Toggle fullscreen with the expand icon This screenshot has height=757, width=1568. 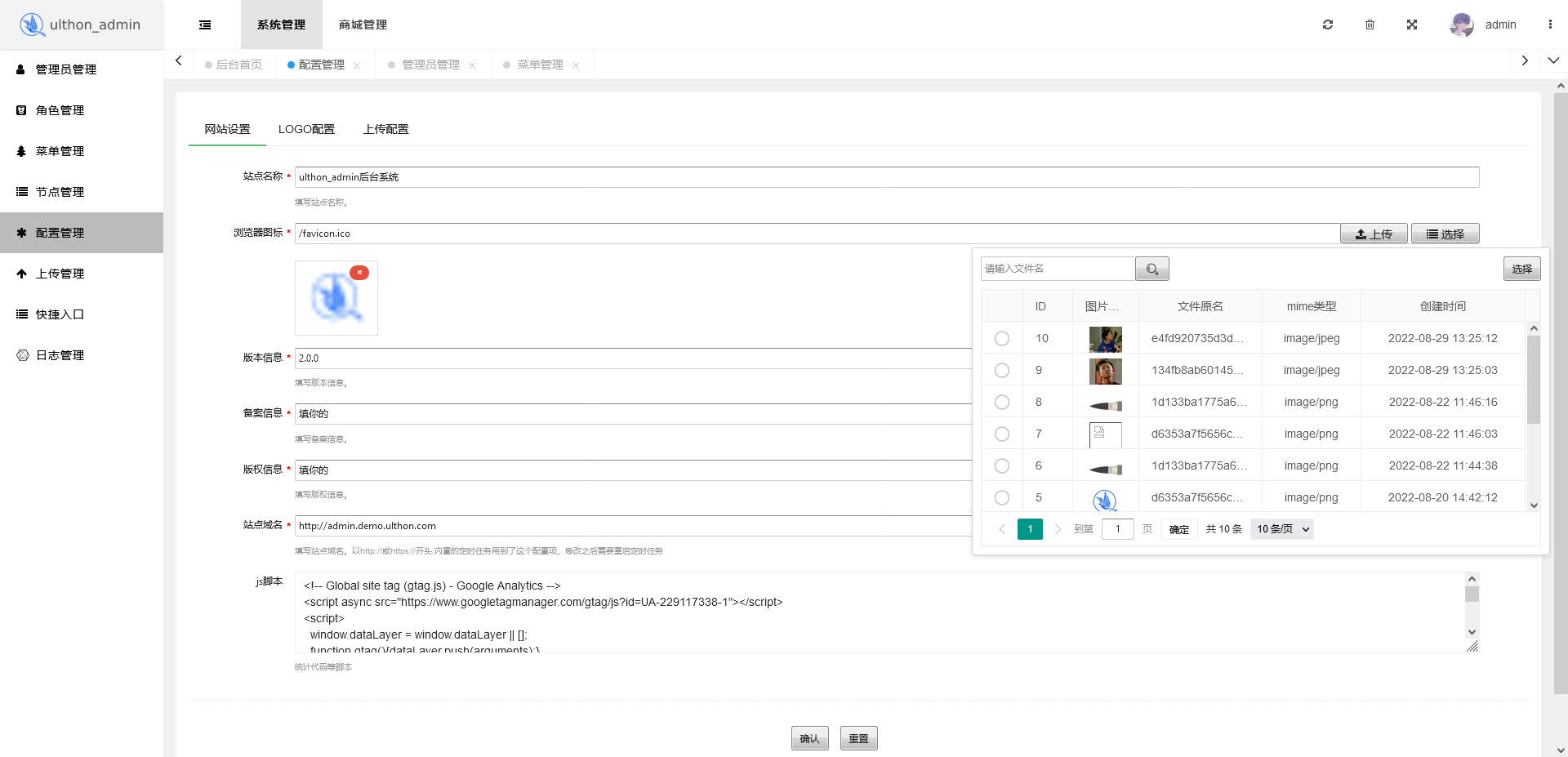1412,24
